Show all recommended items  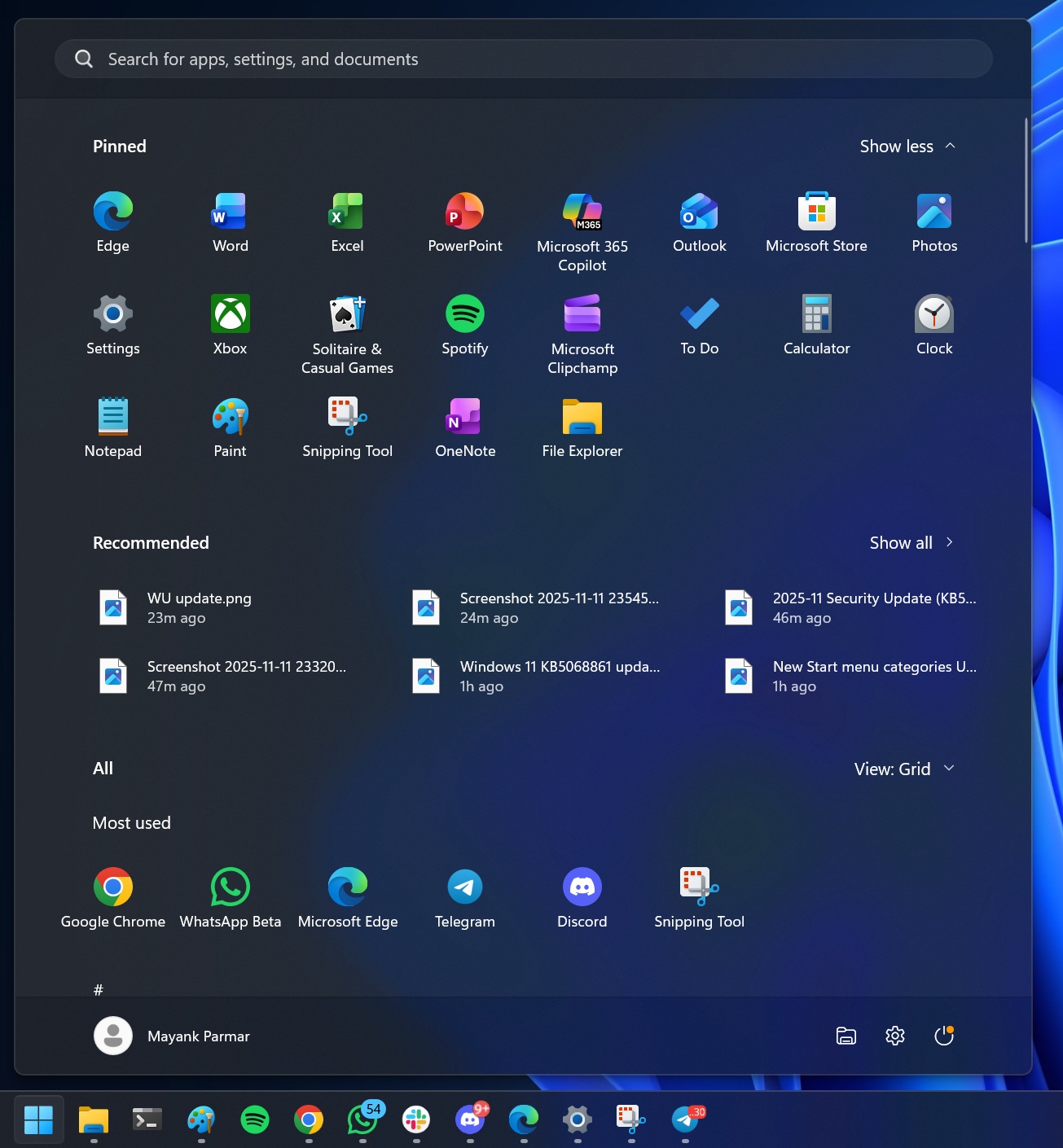911,542
